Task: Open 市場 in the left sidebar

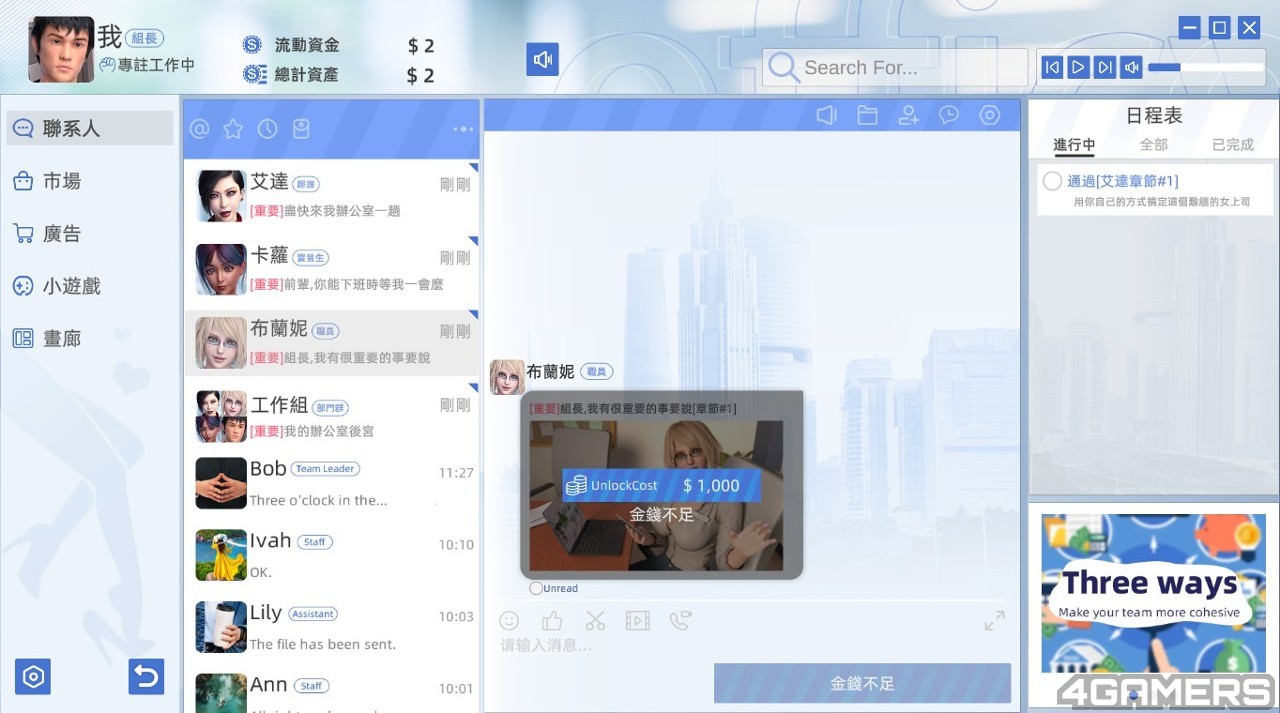Action: click(x=62, y=181)
